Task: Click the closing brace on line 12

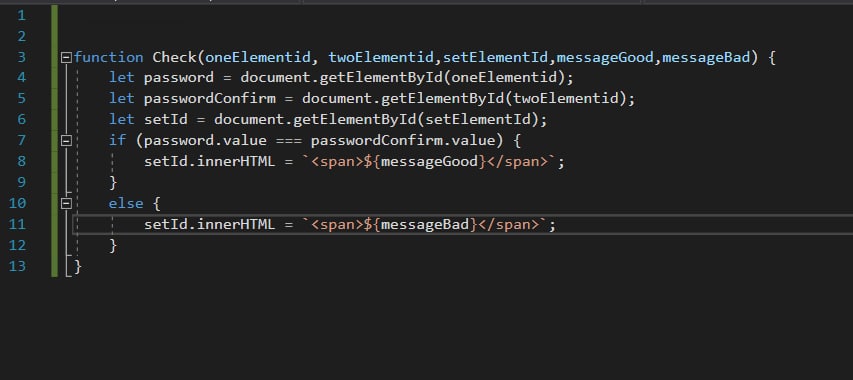Action: click(113, 245)
